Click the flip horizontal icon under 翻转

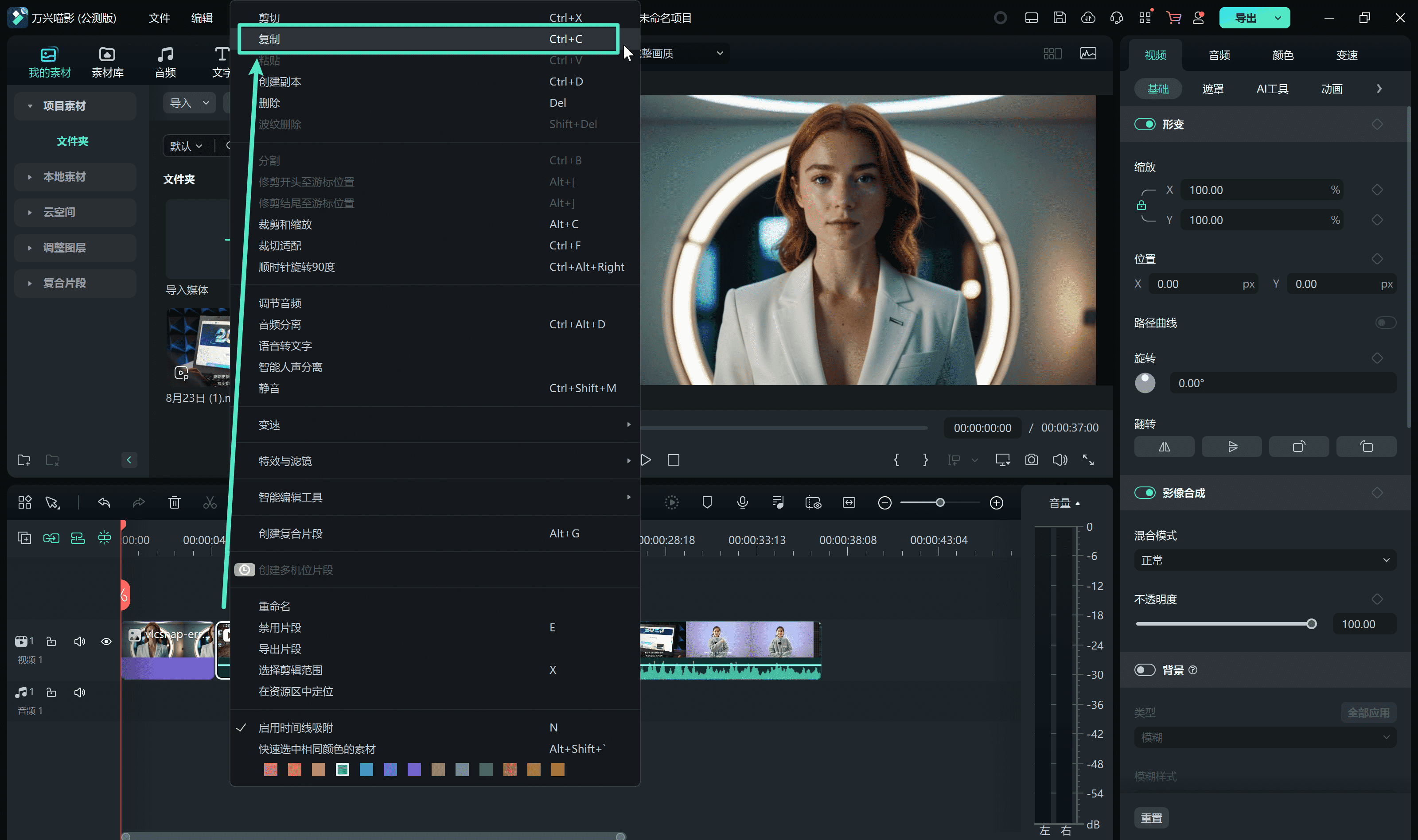(1164, 447)
